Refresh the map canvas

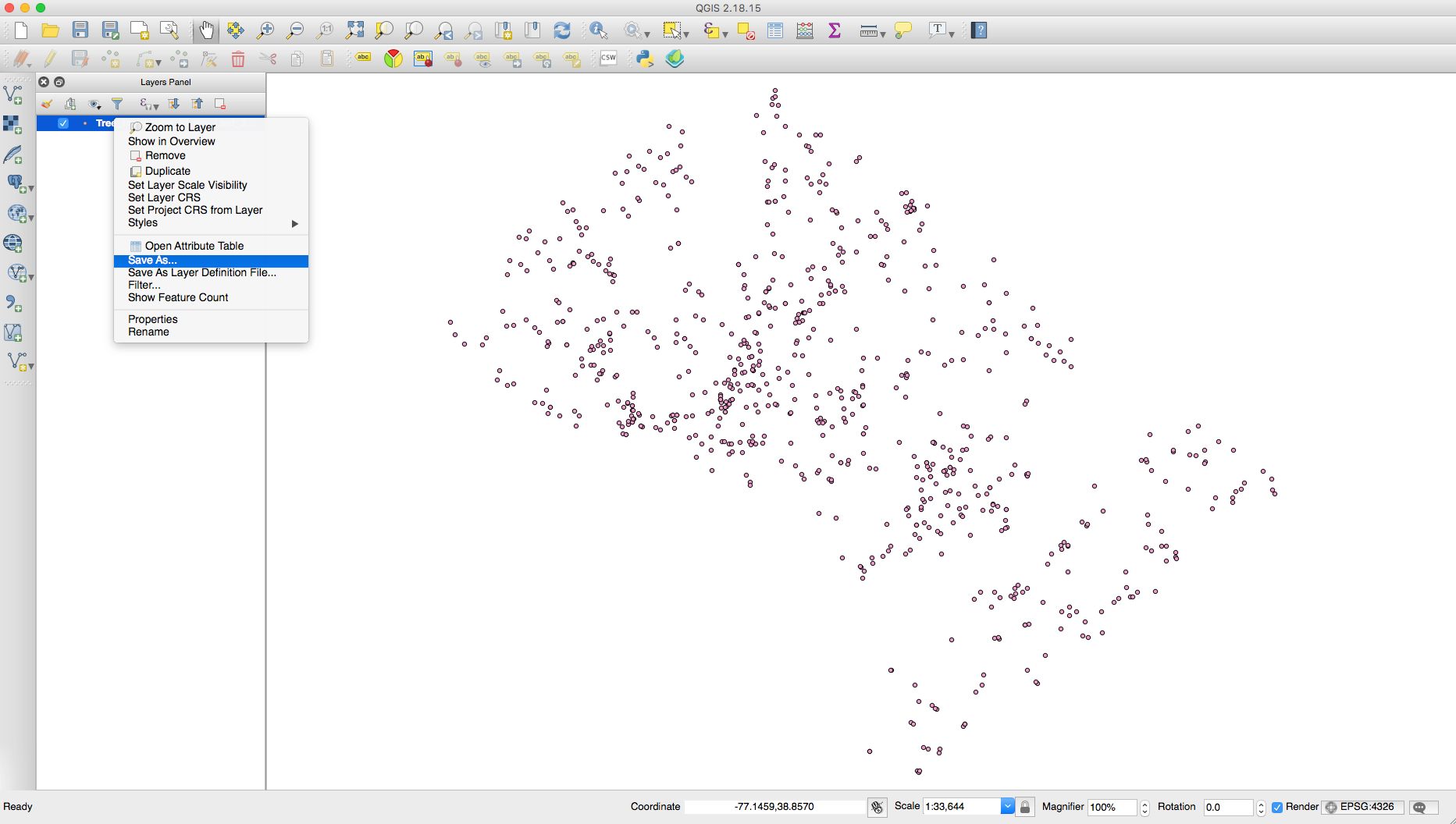click(x=562, y=30)
